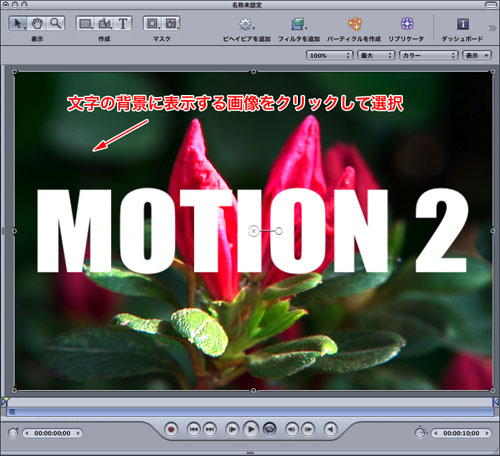Open the ビヘイビアを追加 gear icon

click(246, 24)
